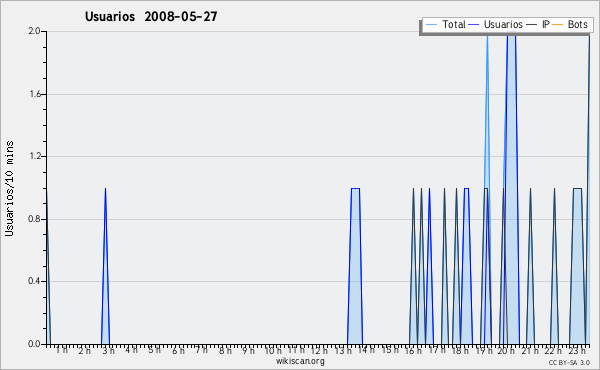This screenshot has height=370, width=600.
Task: Click the '13 h' x-axis label
Action: [x=343, y=350]
